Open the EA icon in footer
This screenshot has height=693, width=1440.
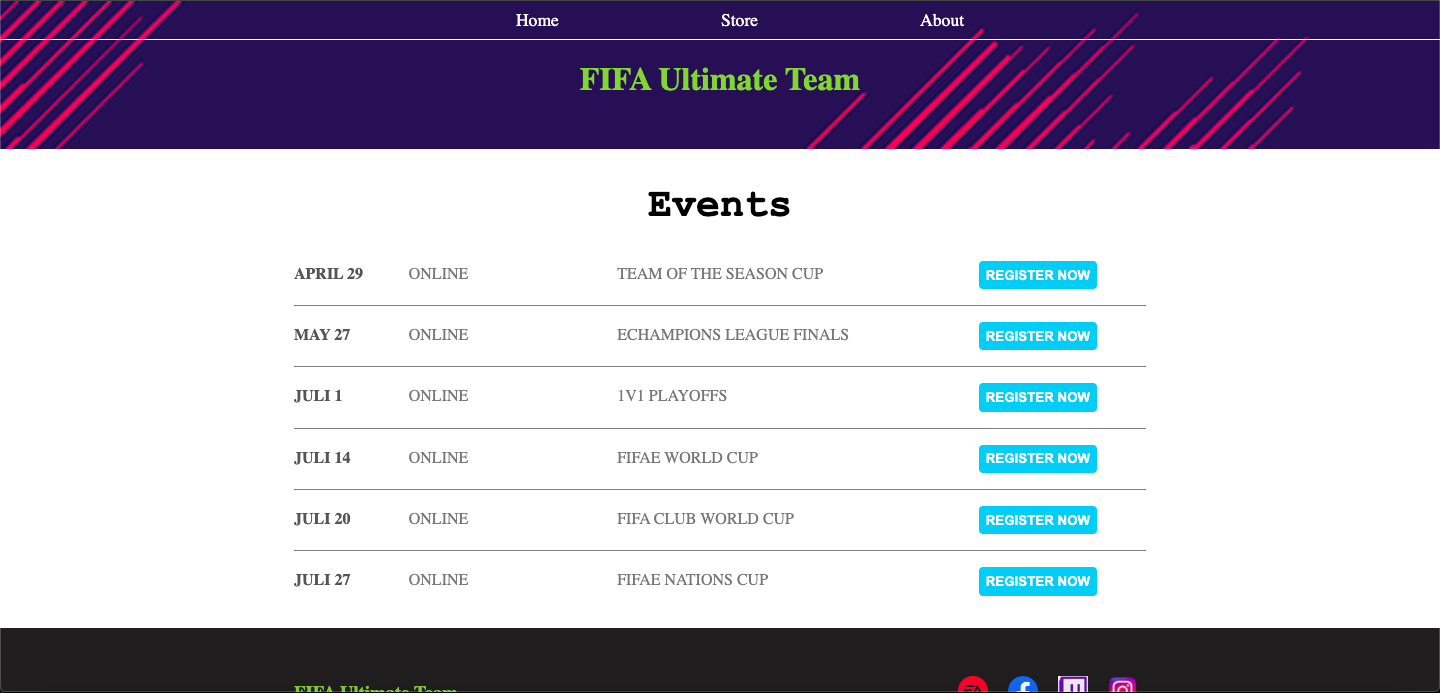(973, 686)
